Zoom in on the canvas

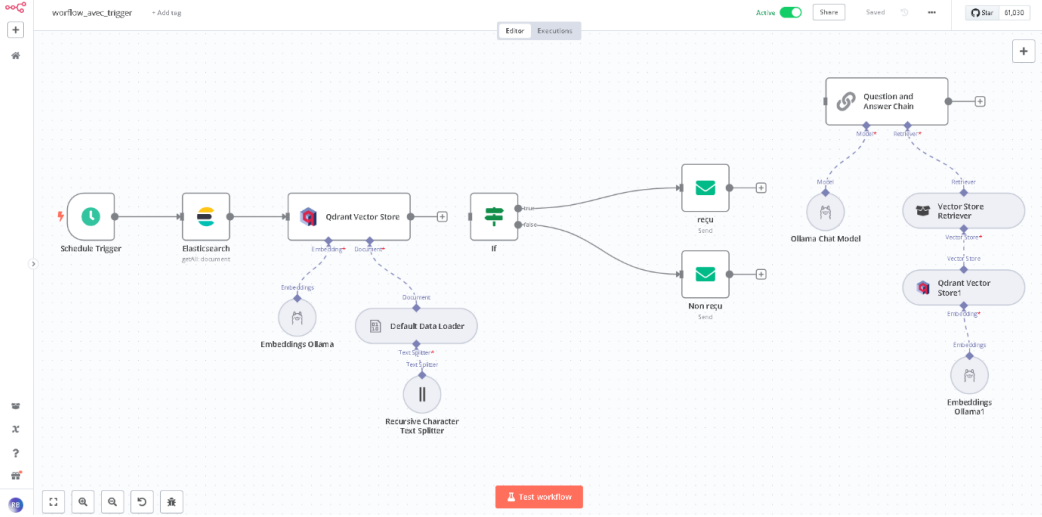(x=83, y=502)
